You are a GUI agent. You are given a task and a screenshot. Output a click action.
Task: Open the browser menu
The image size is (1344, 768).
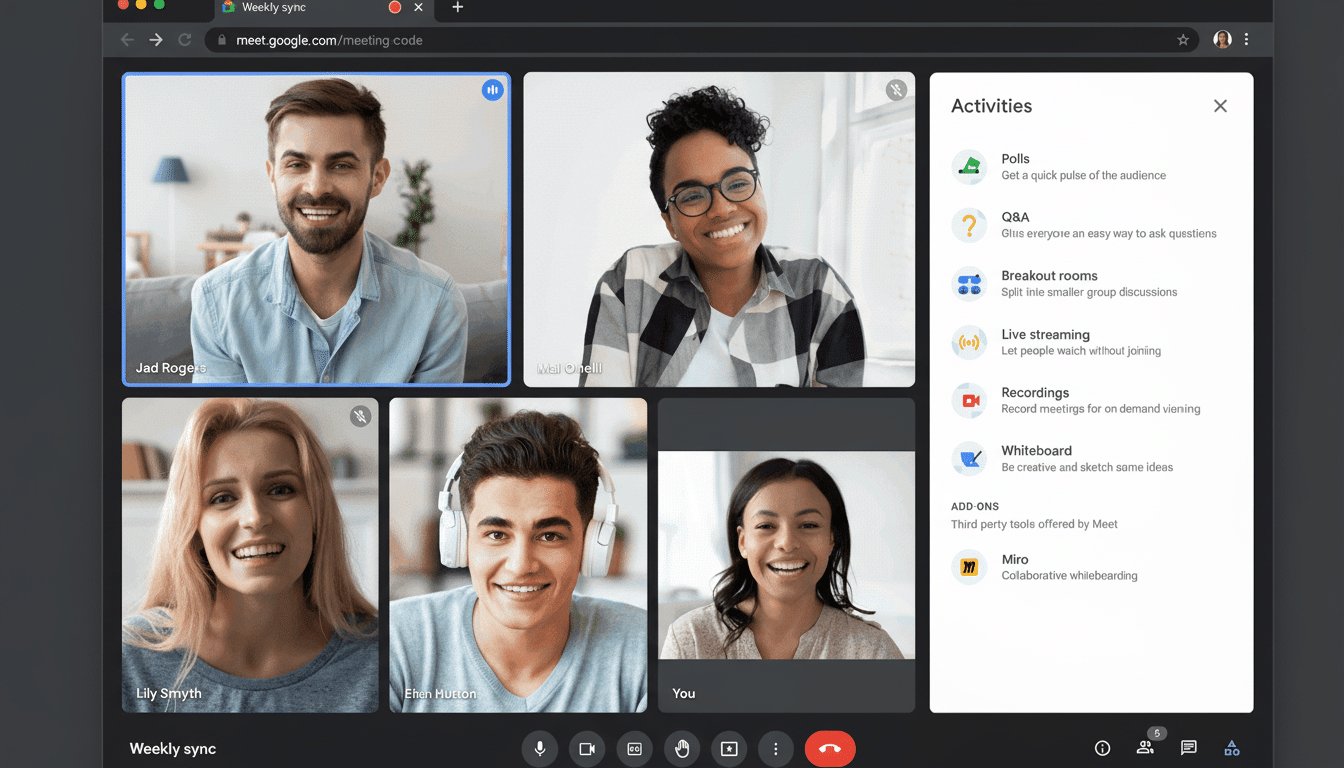[1247, 39]
